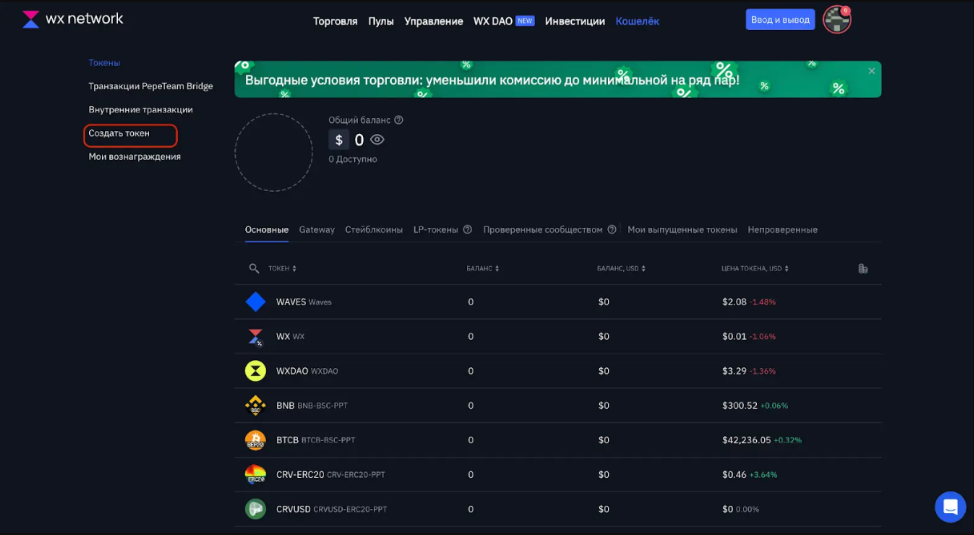The width and height of the screenshot is (974, 535).
Task: Open Внутренние транзакции sidebar link
Action: tap(140, 109)
